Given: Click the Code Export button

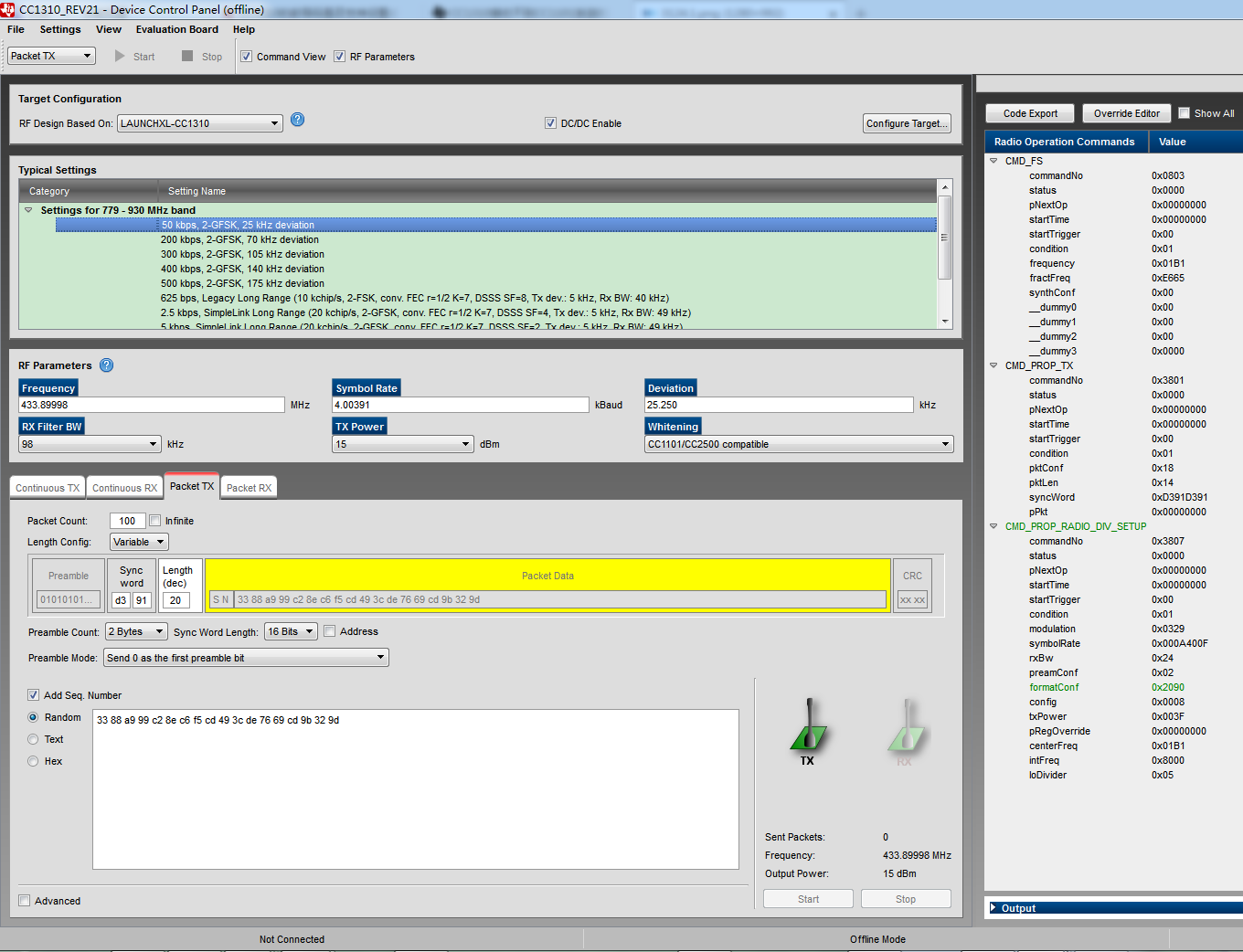Looking at the screenshot, I should [x=1030, y=113].
